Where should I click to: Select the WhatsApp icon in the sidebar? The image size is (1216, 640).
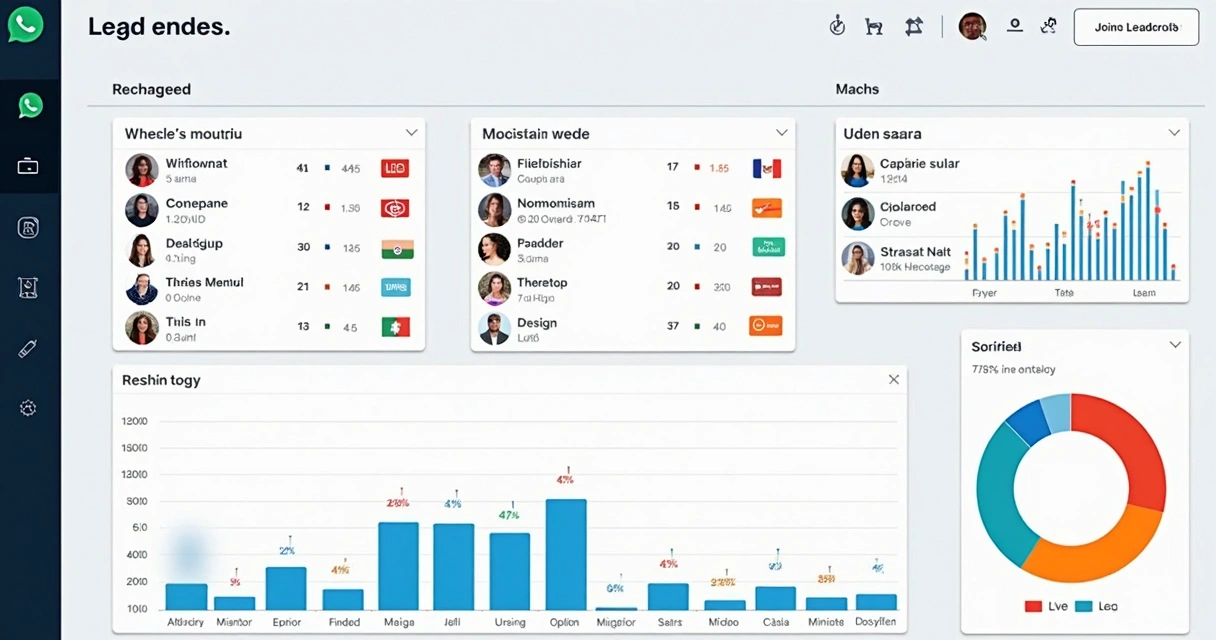30,105
